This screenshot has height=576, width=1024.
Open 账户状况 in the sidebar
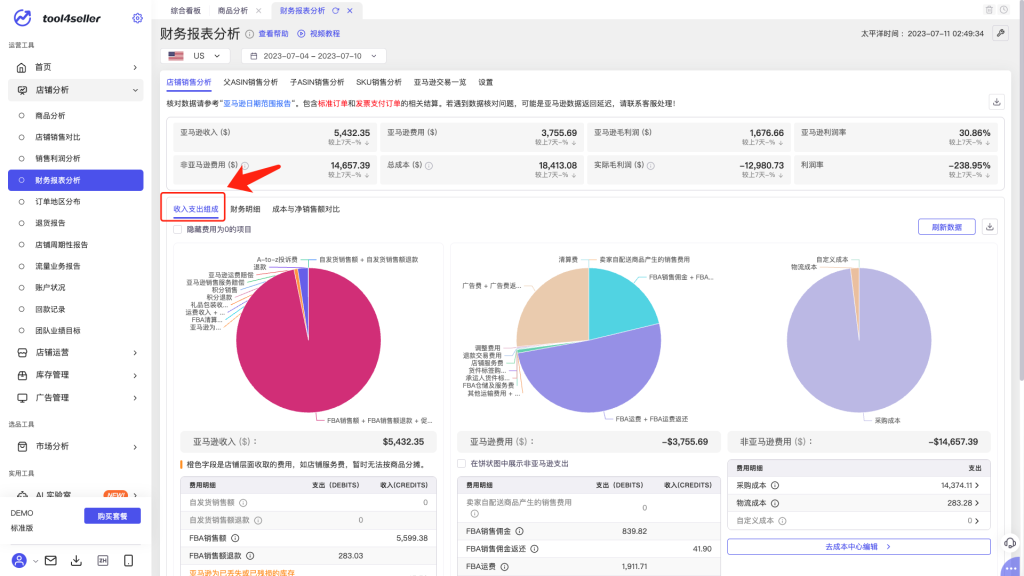click(x=50, y=287)
